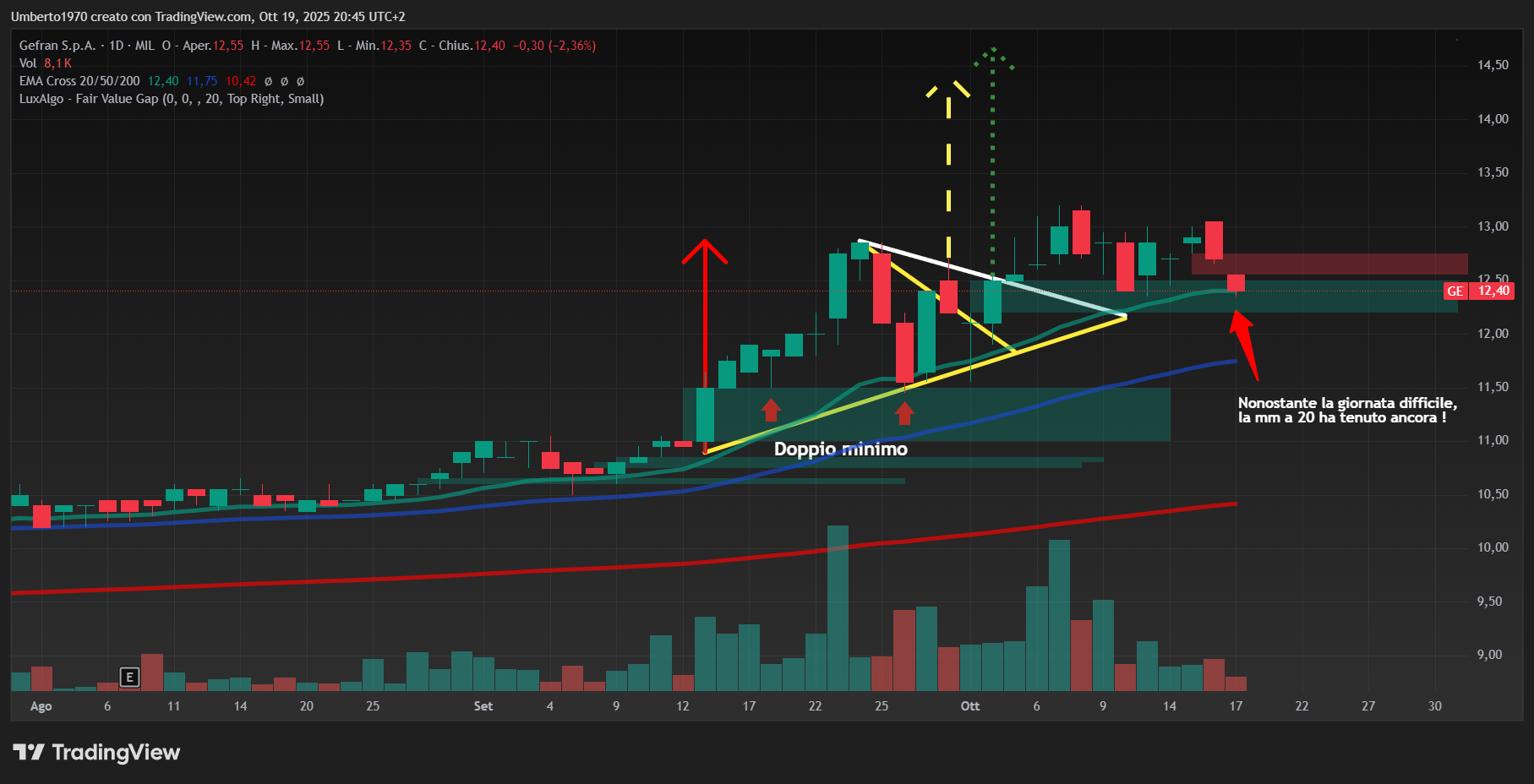Click the Vol 8,1K legend entry
1534x784 pixels.
tap(46, 63)
